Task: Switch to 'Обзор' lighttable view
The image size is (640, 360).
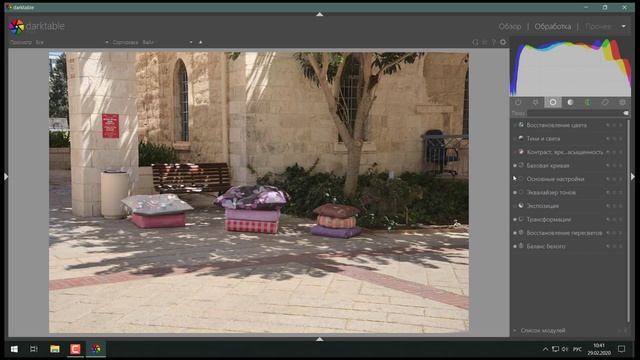Action: pos(510,27)
